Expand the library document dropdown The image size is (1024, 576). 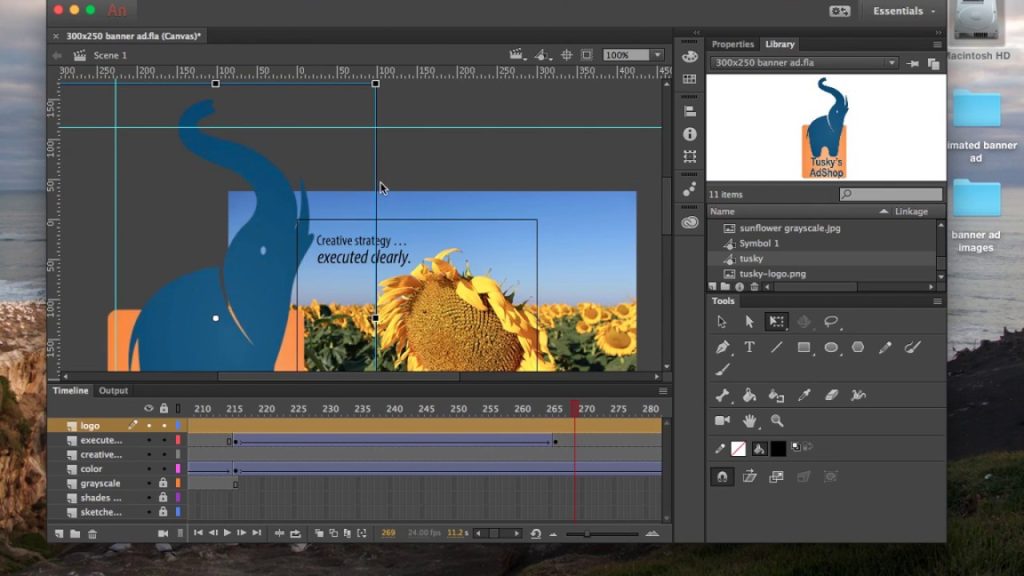[x=890, y=63]
